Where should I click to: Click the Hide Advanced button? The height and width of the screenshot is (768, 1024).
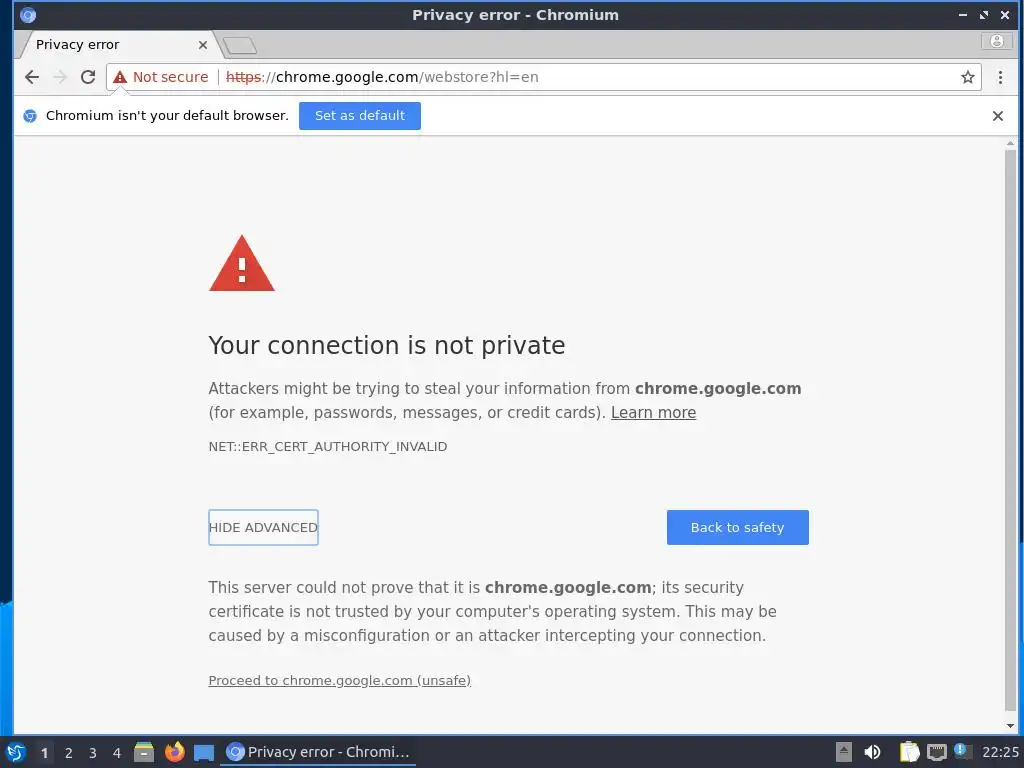click(263, 527)
